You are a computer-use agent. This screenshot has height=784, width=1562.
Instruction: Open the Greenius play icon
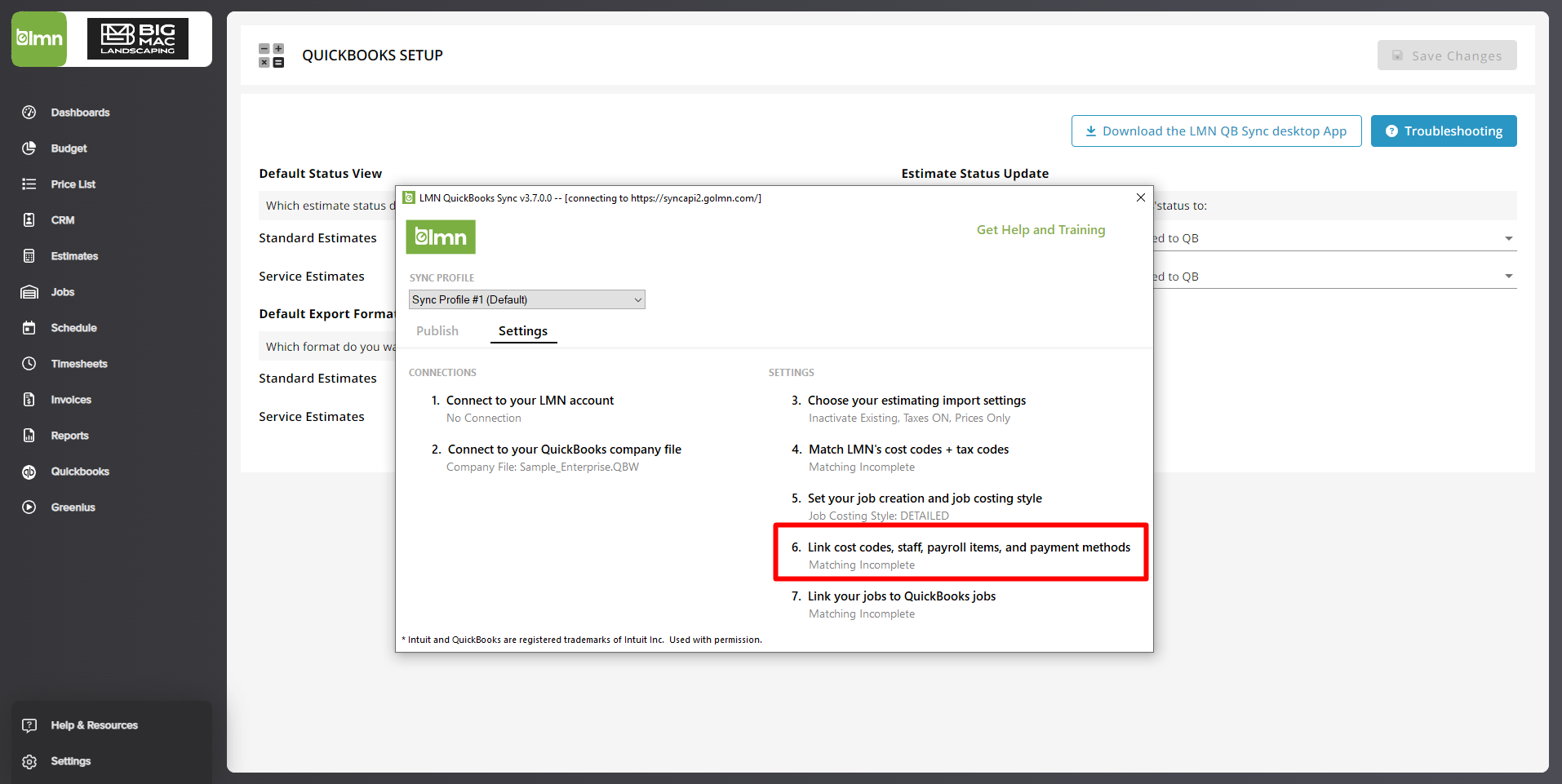coord(29,507)
